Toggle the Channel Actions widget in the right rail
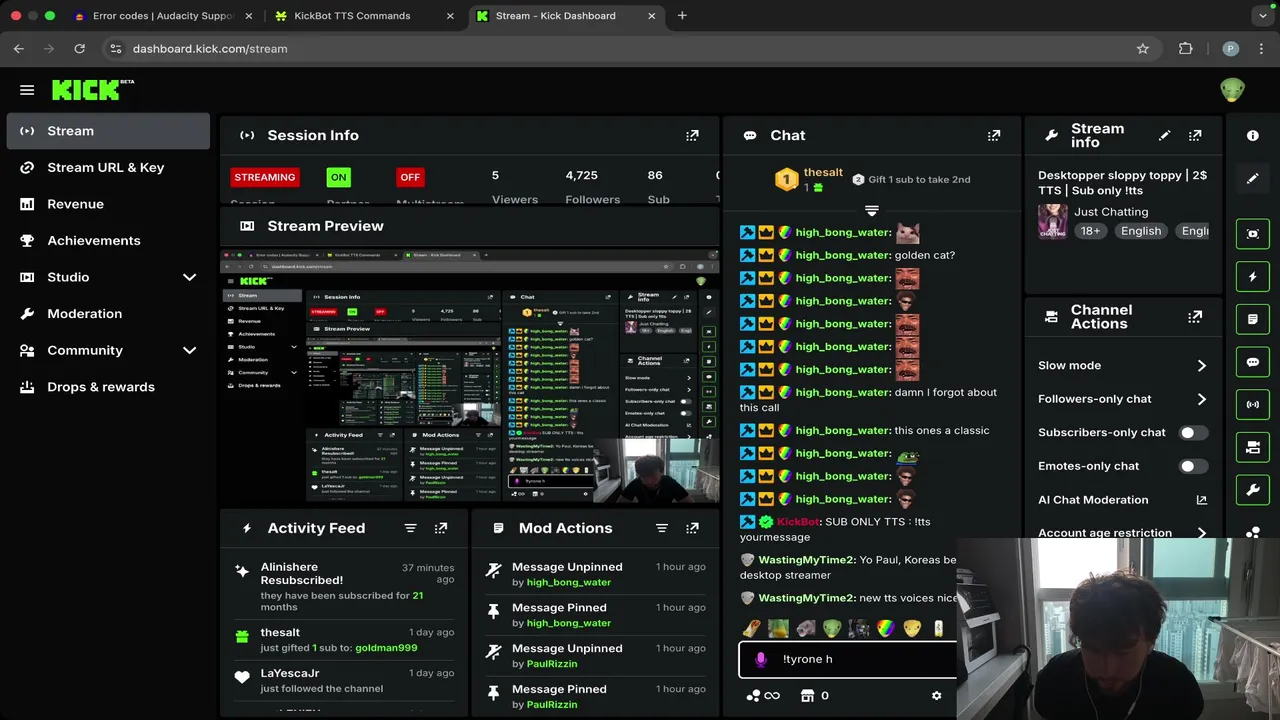The height and width of the screenshot is (720, 1280). 1253,448
